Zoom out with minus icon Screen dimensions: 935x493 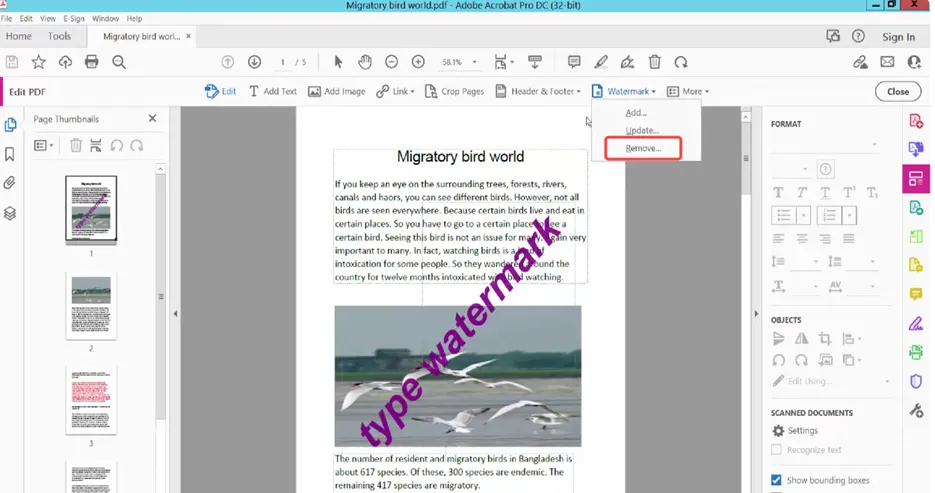coord(391,62)
